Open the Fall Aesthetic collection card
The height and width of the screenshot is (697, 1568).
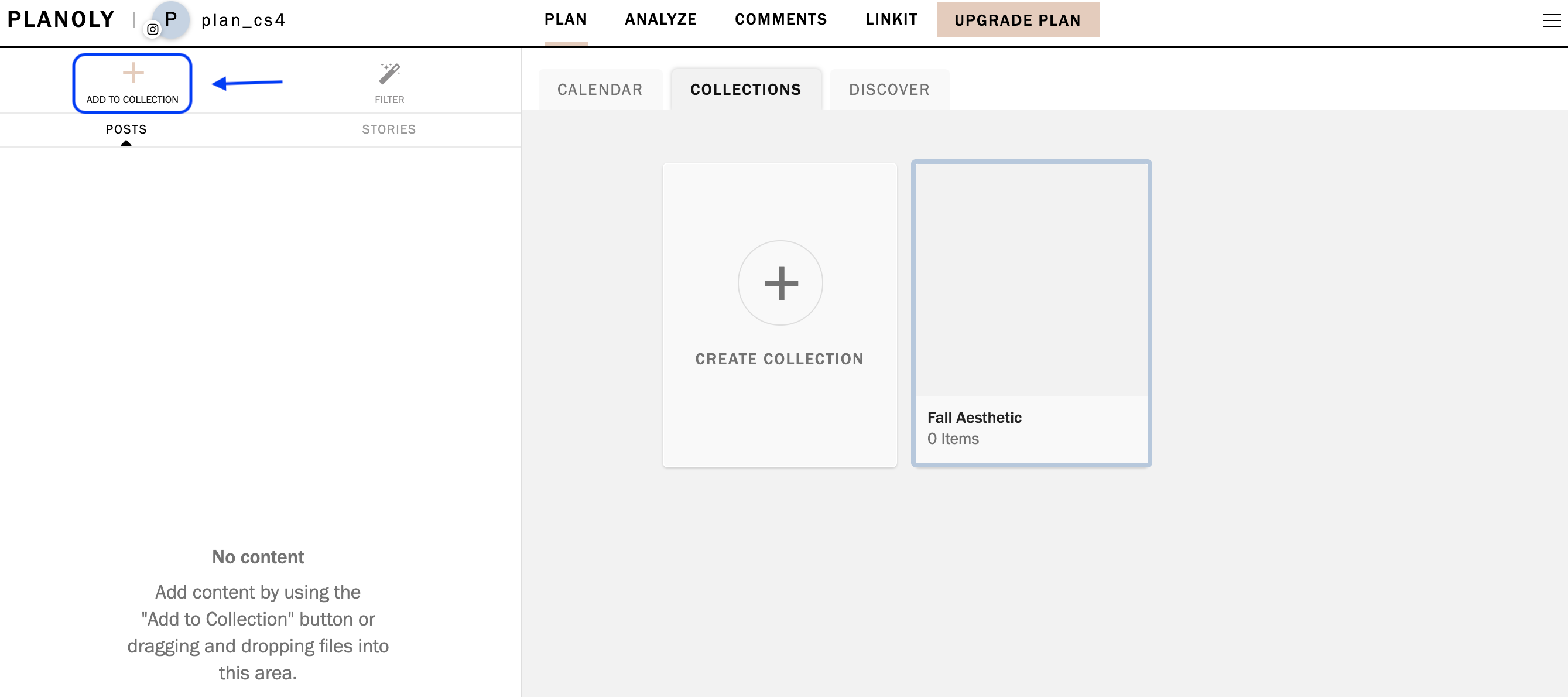click(x=1031, y=313)
